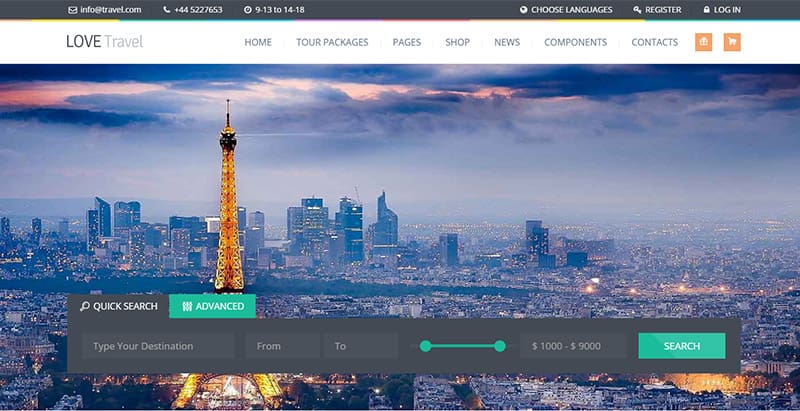
Task: Select the Advanced search tab
Action: [x=212, y=306]
